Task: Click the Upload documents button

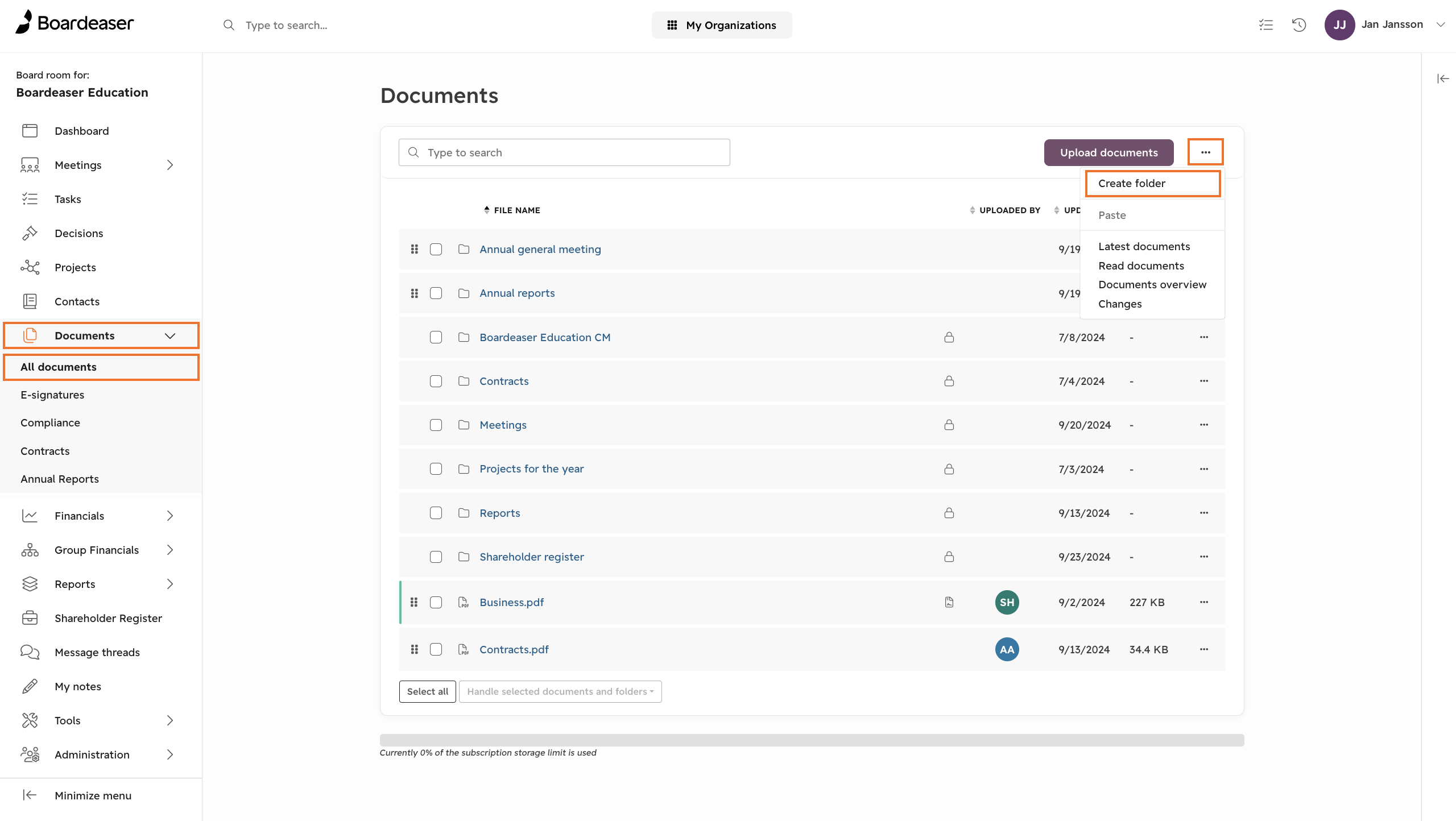Action: (x=1108, y=152)
